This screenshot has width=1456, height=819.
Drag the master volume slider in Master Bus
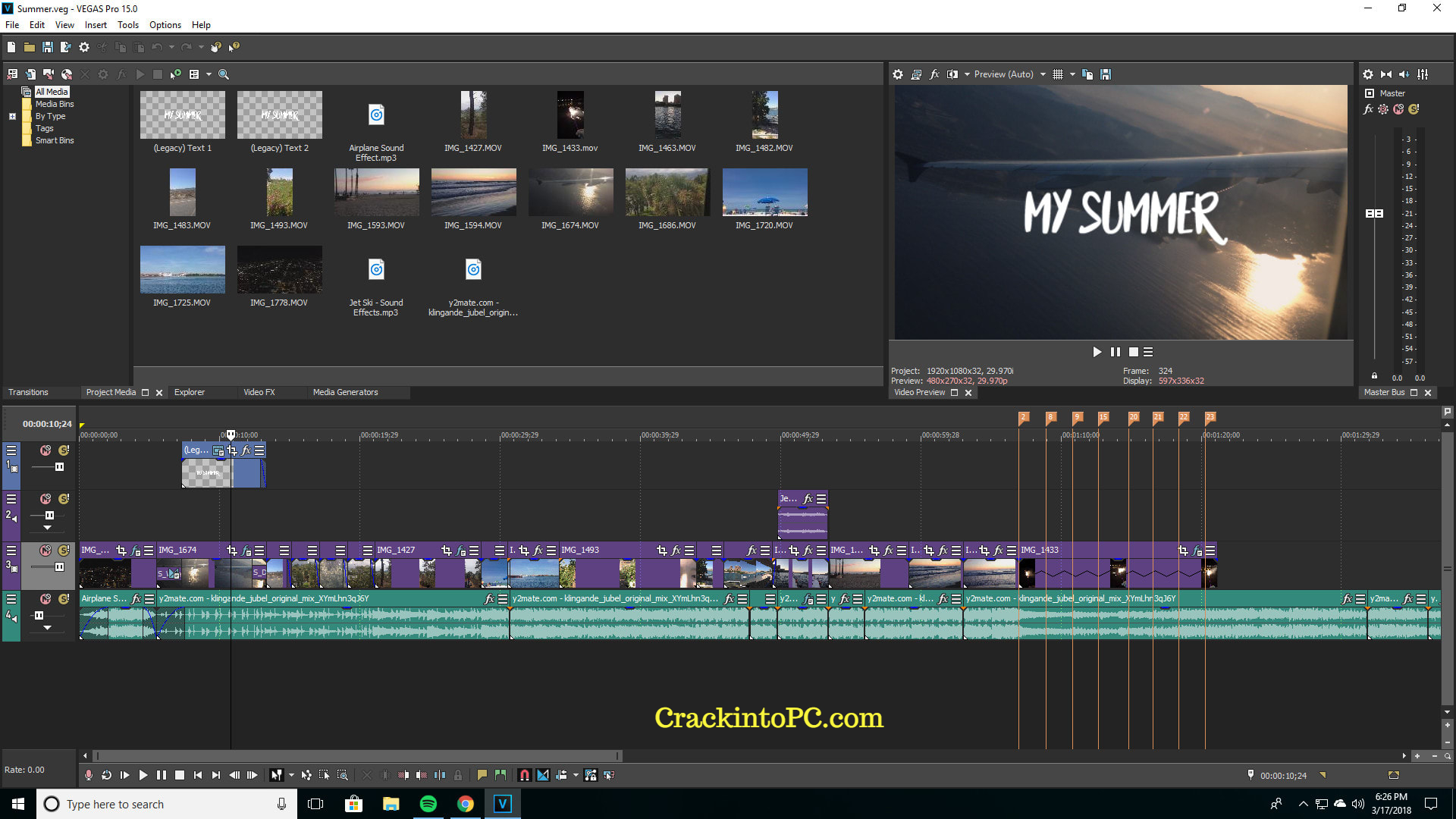pos(1376,213)
